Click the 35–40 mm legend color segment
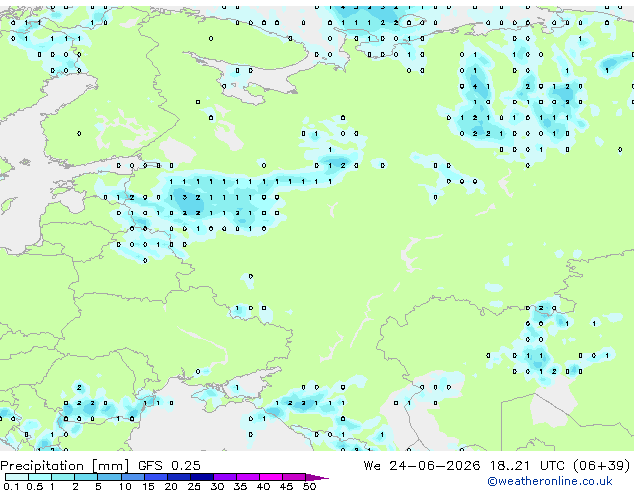 click(x=247, y=477)
